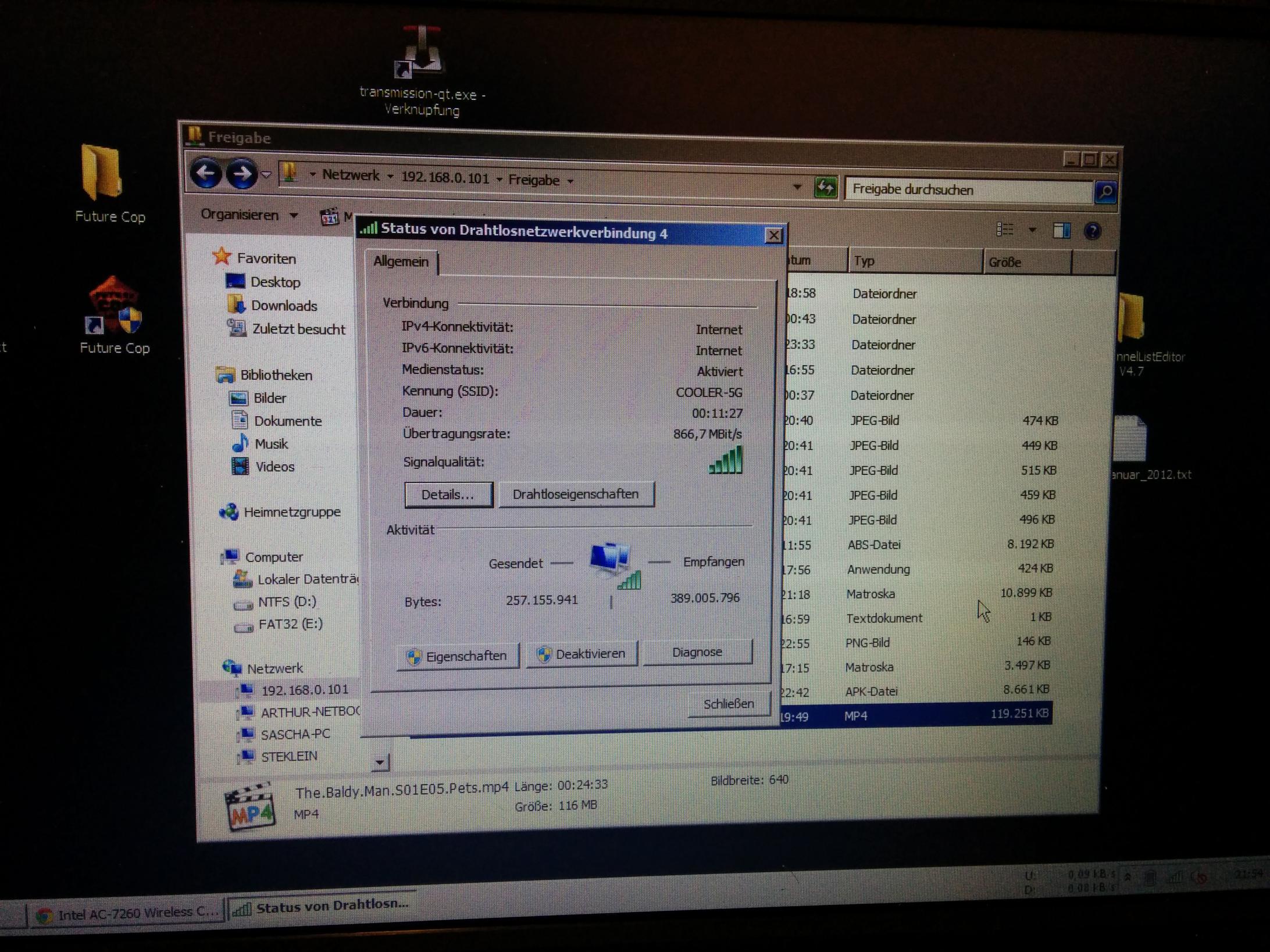Expand the view options dropdown arrow
1270x952 pixels.
pyautogui.click(x=1032, y=230)
